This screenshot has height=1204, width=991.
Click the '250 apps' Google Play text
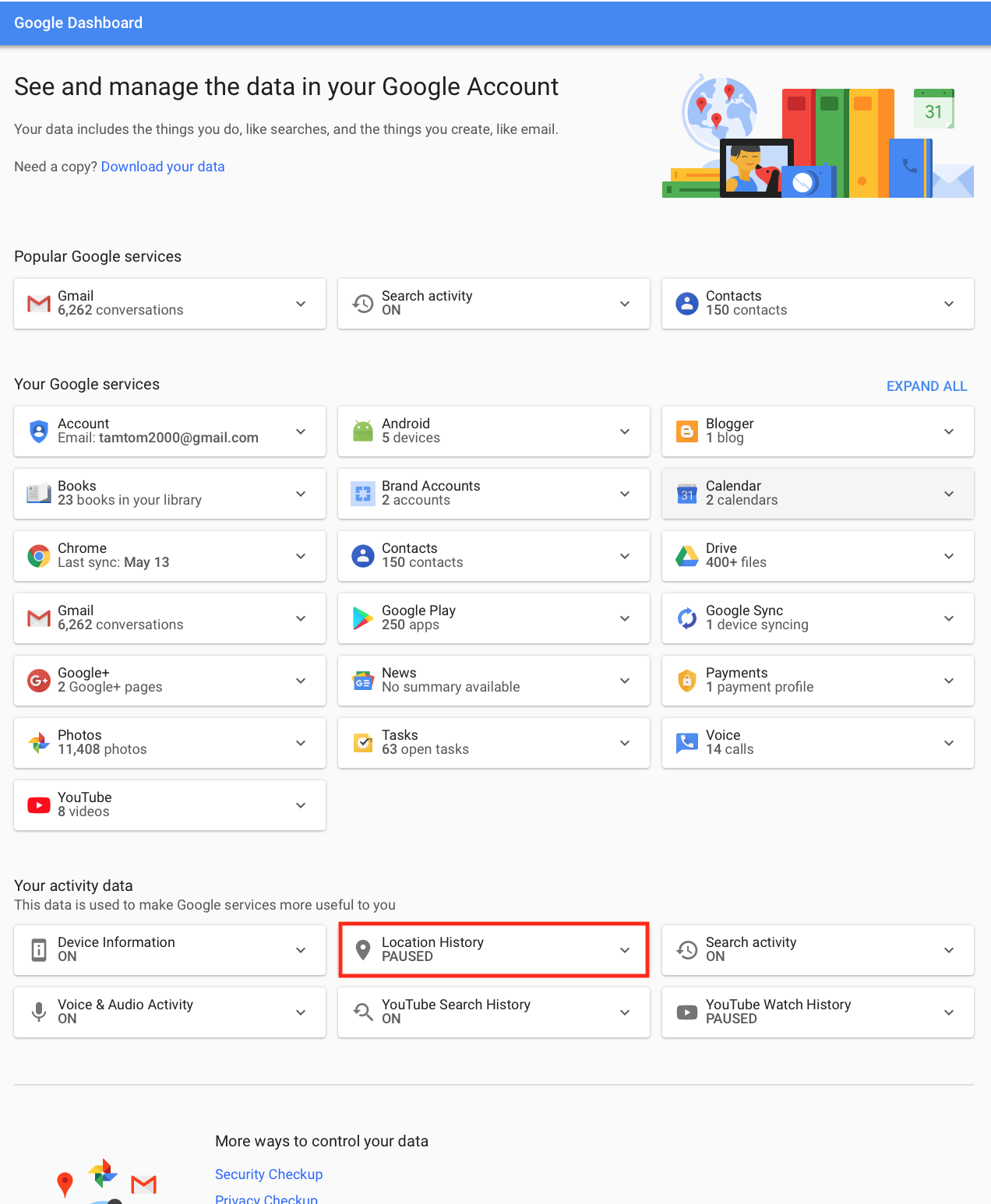[x=411, y=625]
